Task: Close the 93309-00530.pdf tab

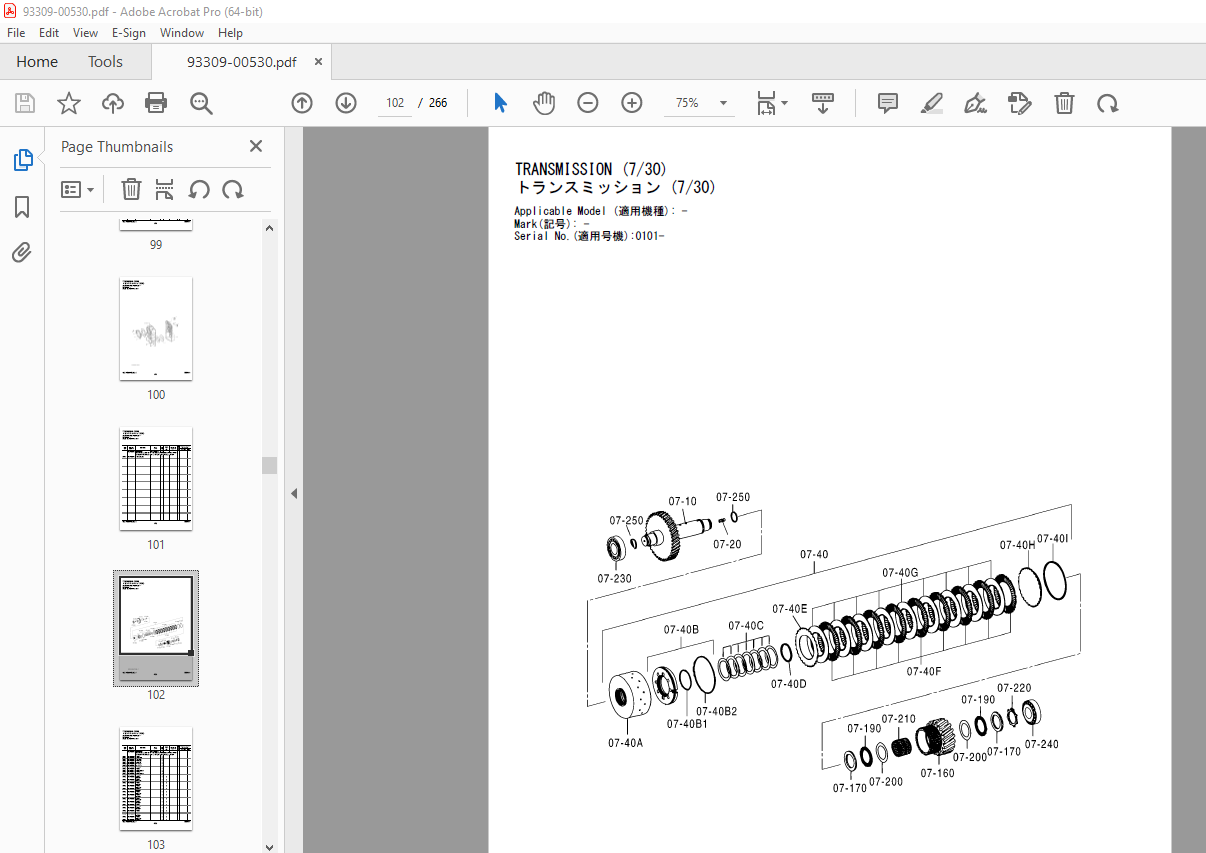Action: click(318, 62)
